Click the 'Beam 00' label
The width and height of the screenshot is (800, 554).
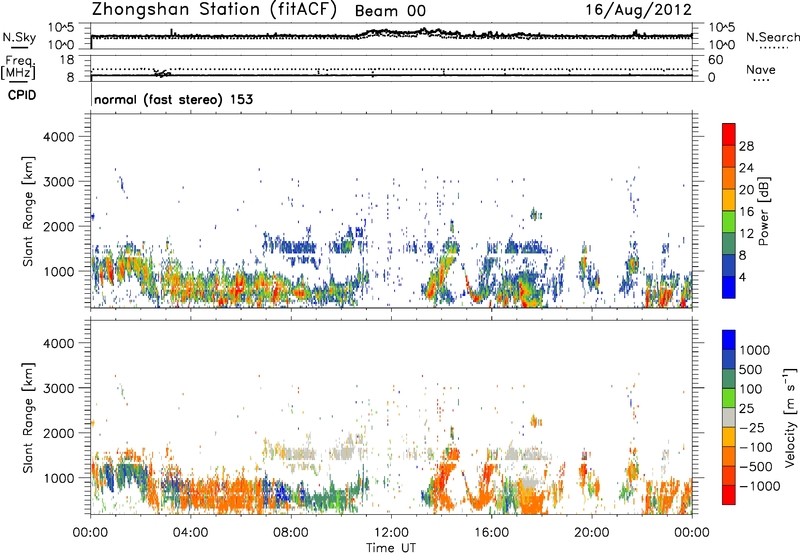click(390, 11)
